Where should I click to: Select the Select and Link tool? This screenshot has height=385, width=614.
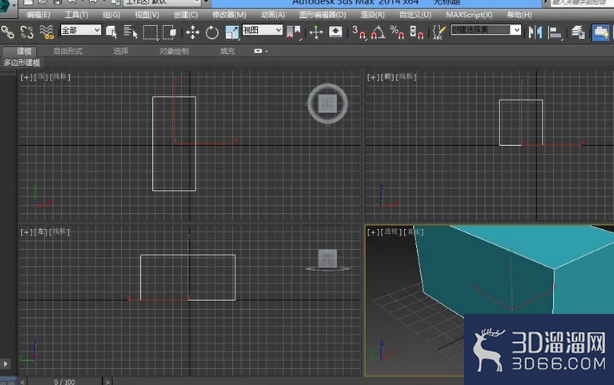coord(7,32)
